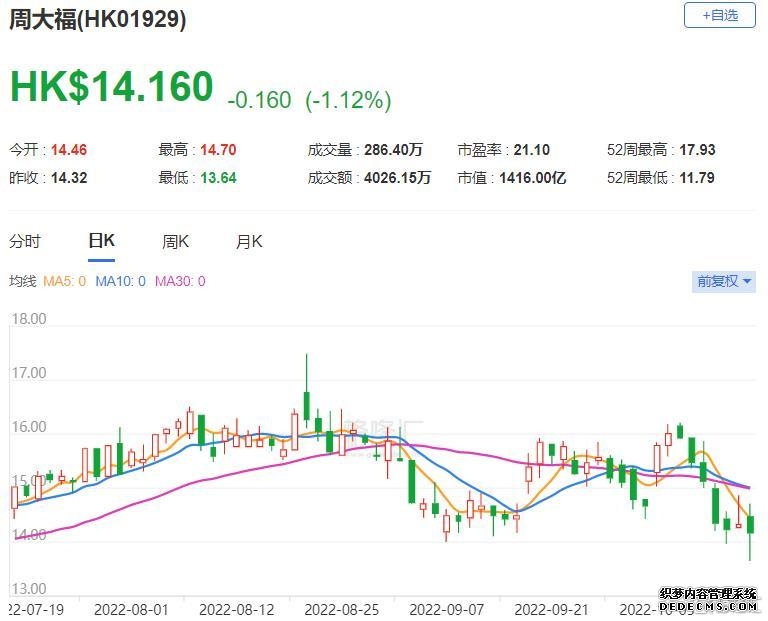Toggle the MA10 moving average label

[120, 281]
